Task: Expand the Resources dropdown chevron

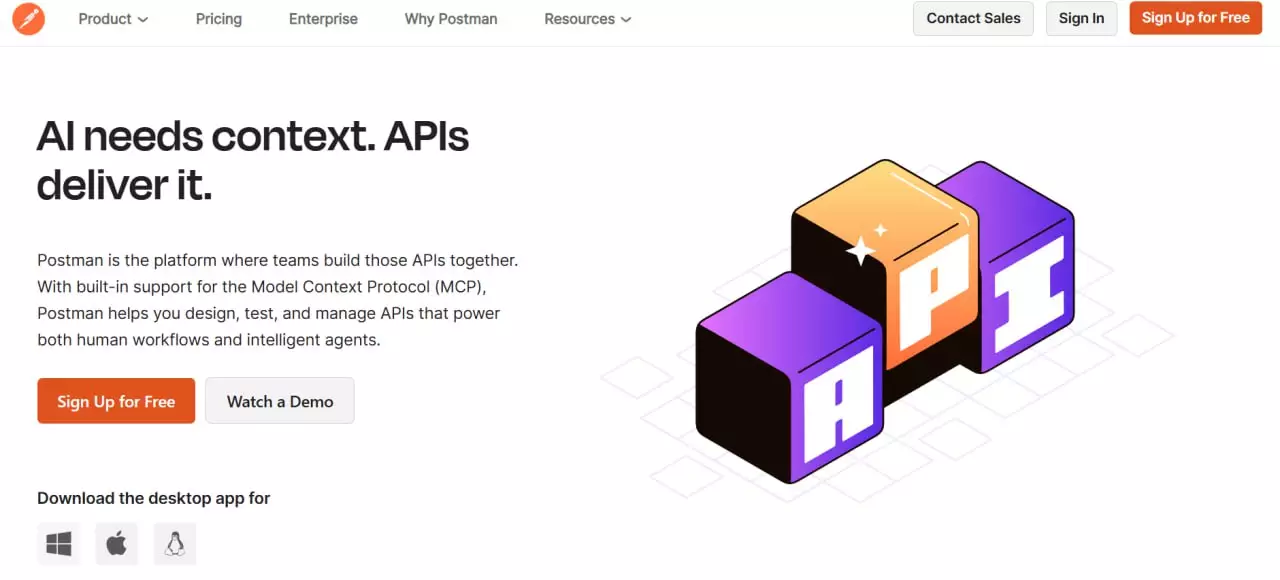Action: [626, 20]
